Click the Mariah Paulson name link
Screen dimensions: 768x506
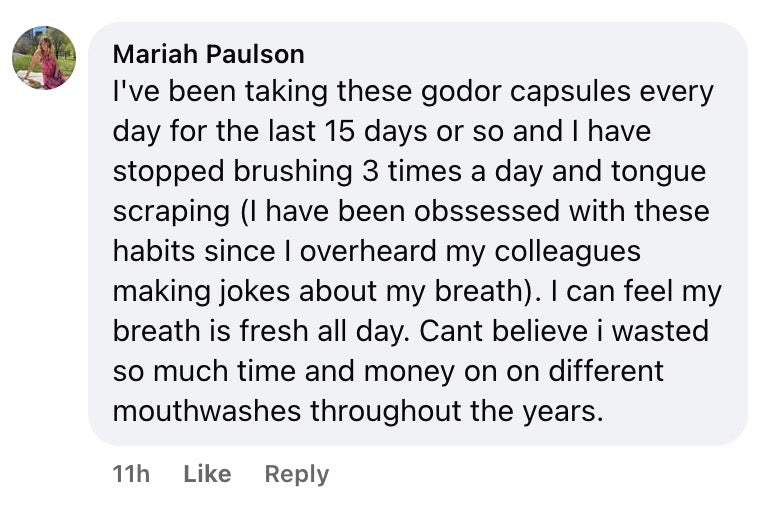tap(208, 53)
